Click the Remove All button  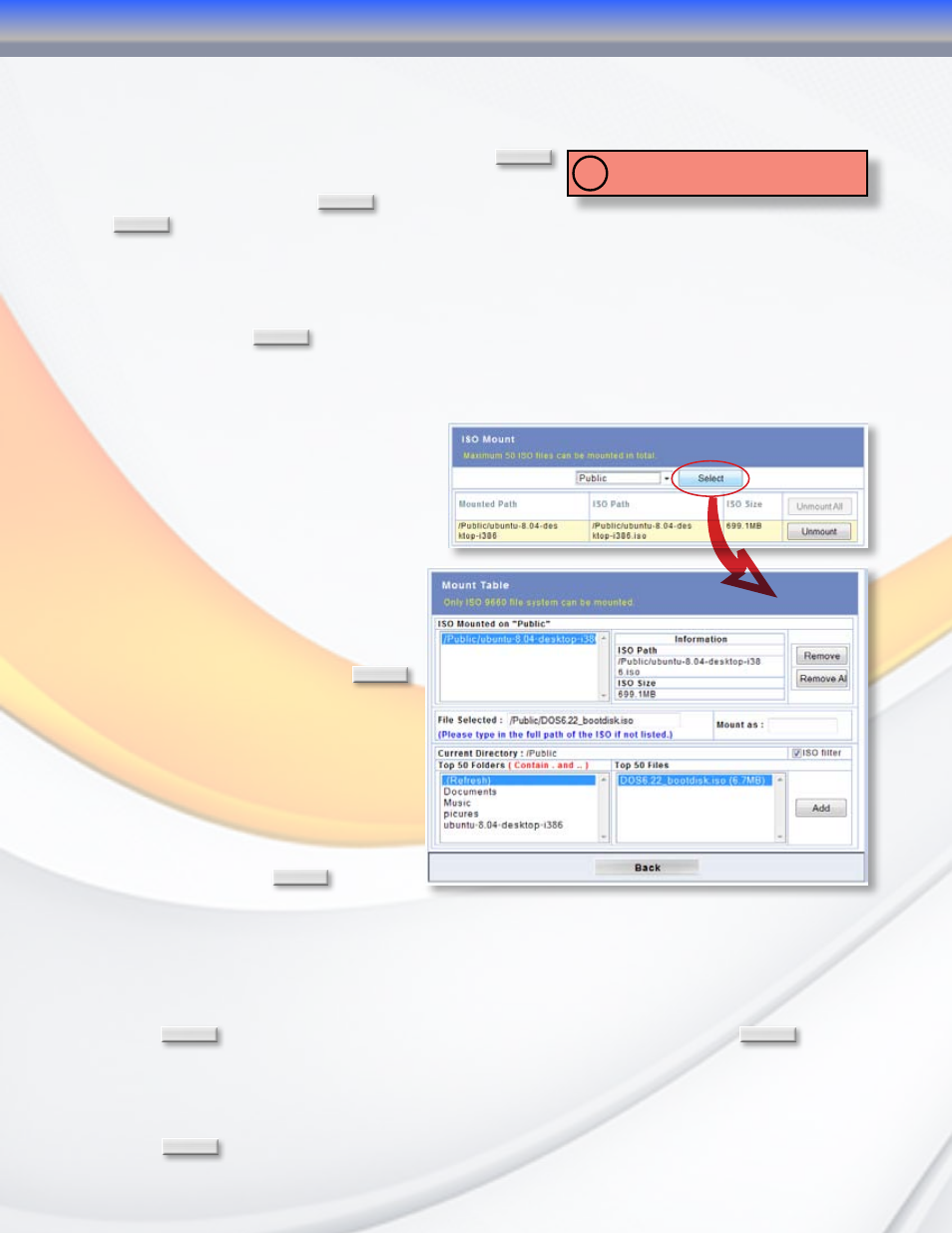pos(821,678)
